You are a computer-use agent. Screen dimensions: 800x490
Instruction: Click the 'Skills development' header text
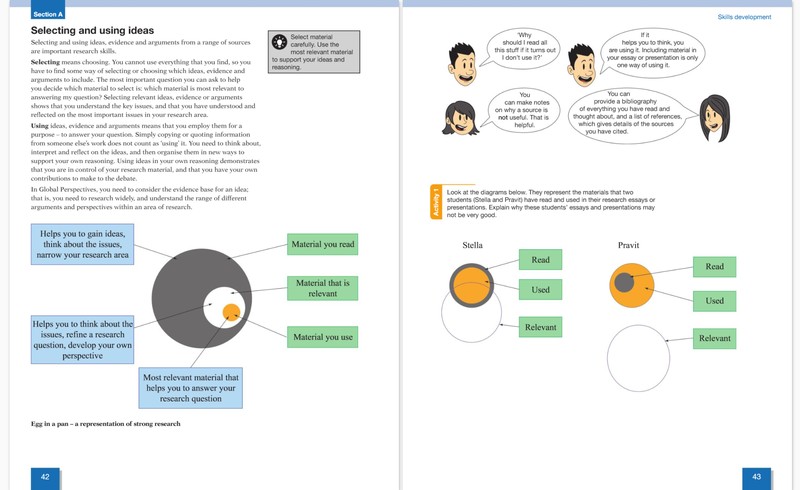744,17
